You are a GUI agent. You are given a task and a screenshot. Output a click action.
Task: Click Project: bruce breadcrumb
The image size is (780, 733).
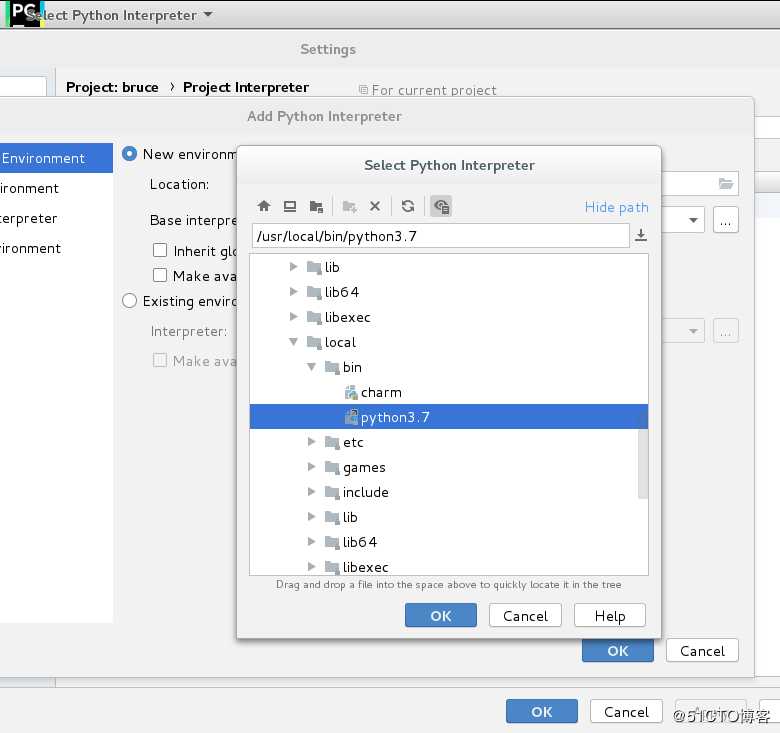click(x=112, y=87)
